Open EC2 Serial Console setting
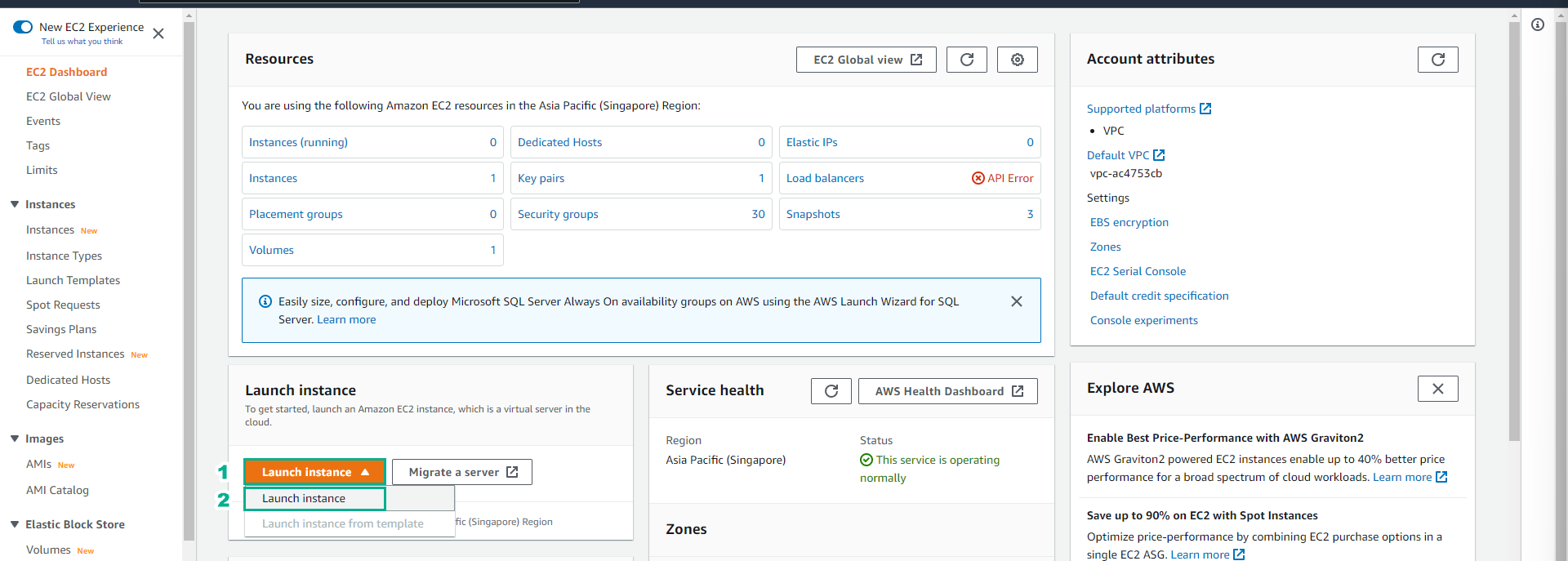This screenshot has width=1568, height=561. coord(1138,271)
